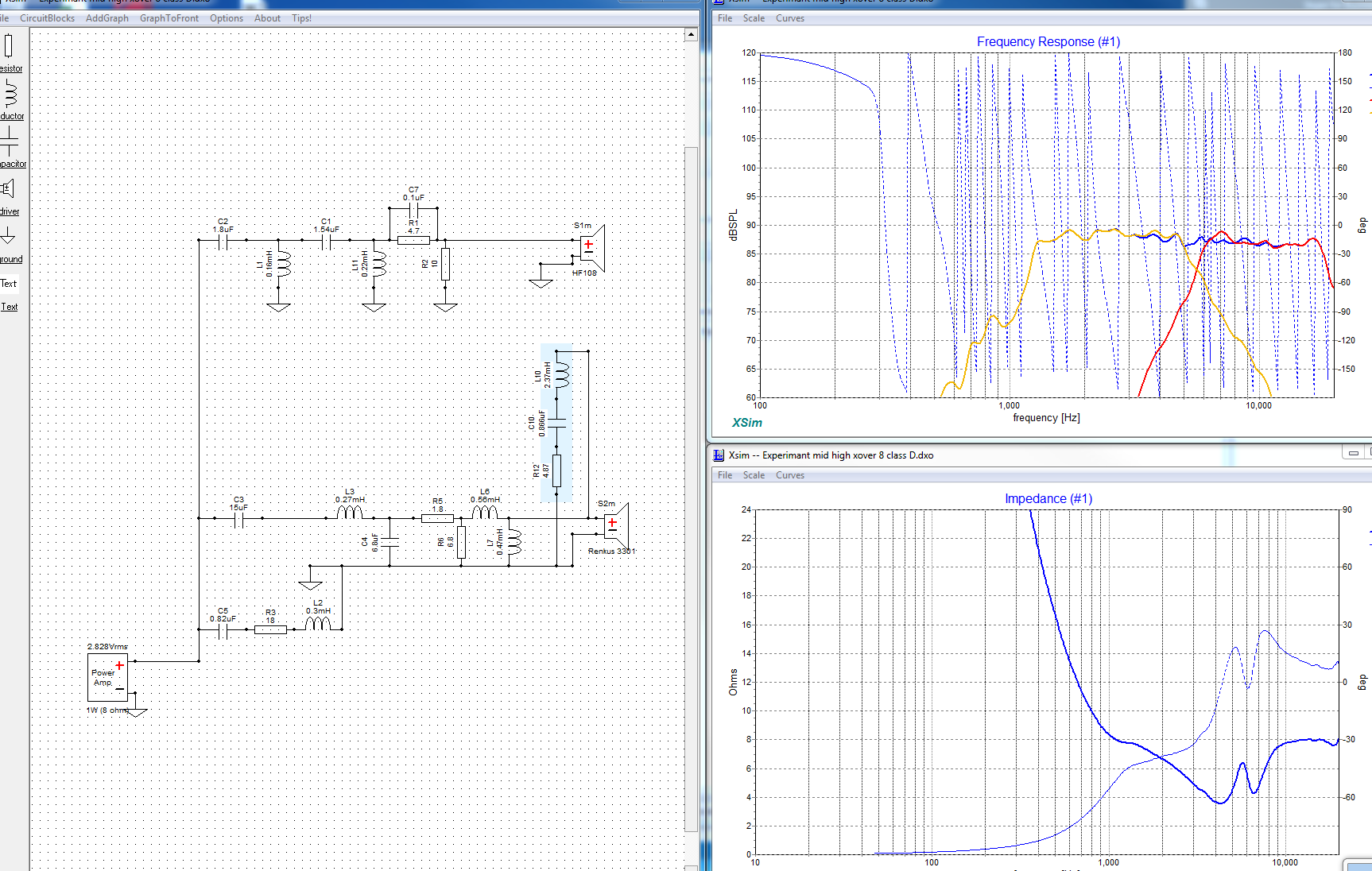
Task: Click the schematic scrollbar up arrow
Action: (x=691, y=34)
